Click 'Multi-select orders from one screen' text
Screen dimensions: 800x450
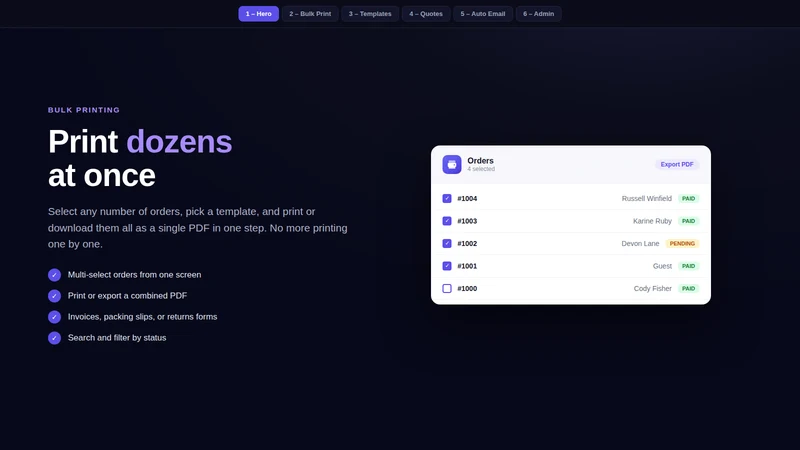(x=135, y=274)
